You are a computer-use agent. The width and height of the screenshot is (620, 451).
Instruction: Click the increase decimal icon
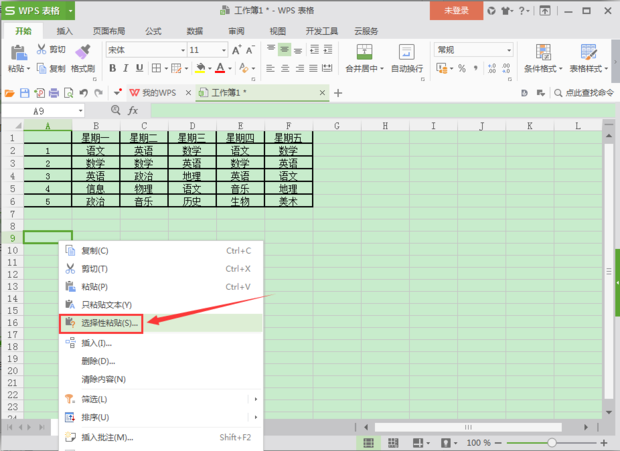[492, 68]
